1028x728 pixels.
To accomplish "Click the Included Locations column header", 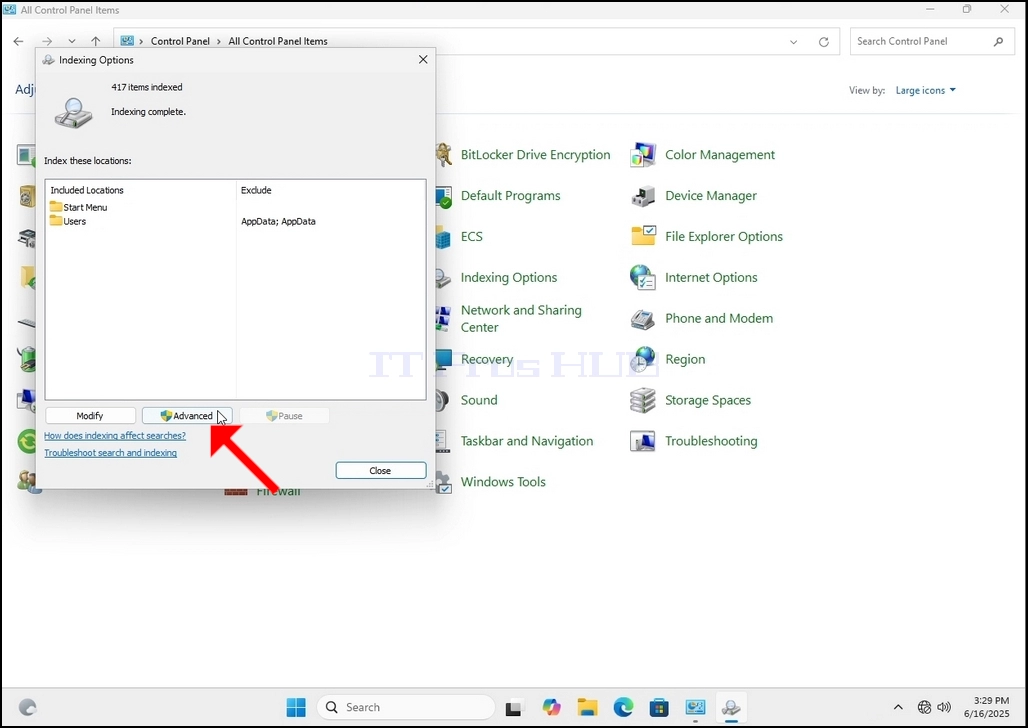I will pyautogui.click(x=87, y=190).
